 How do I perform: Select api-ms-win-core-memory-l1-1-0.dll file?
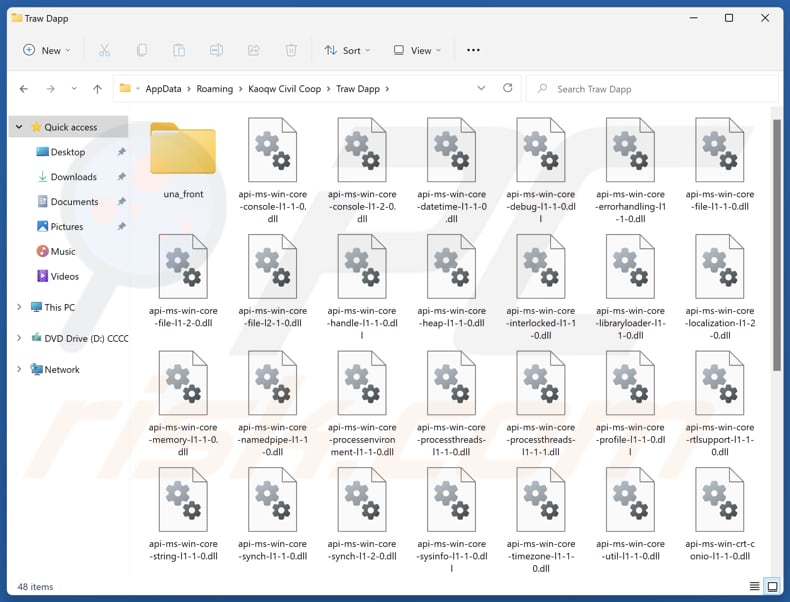[x=183, y=404]
